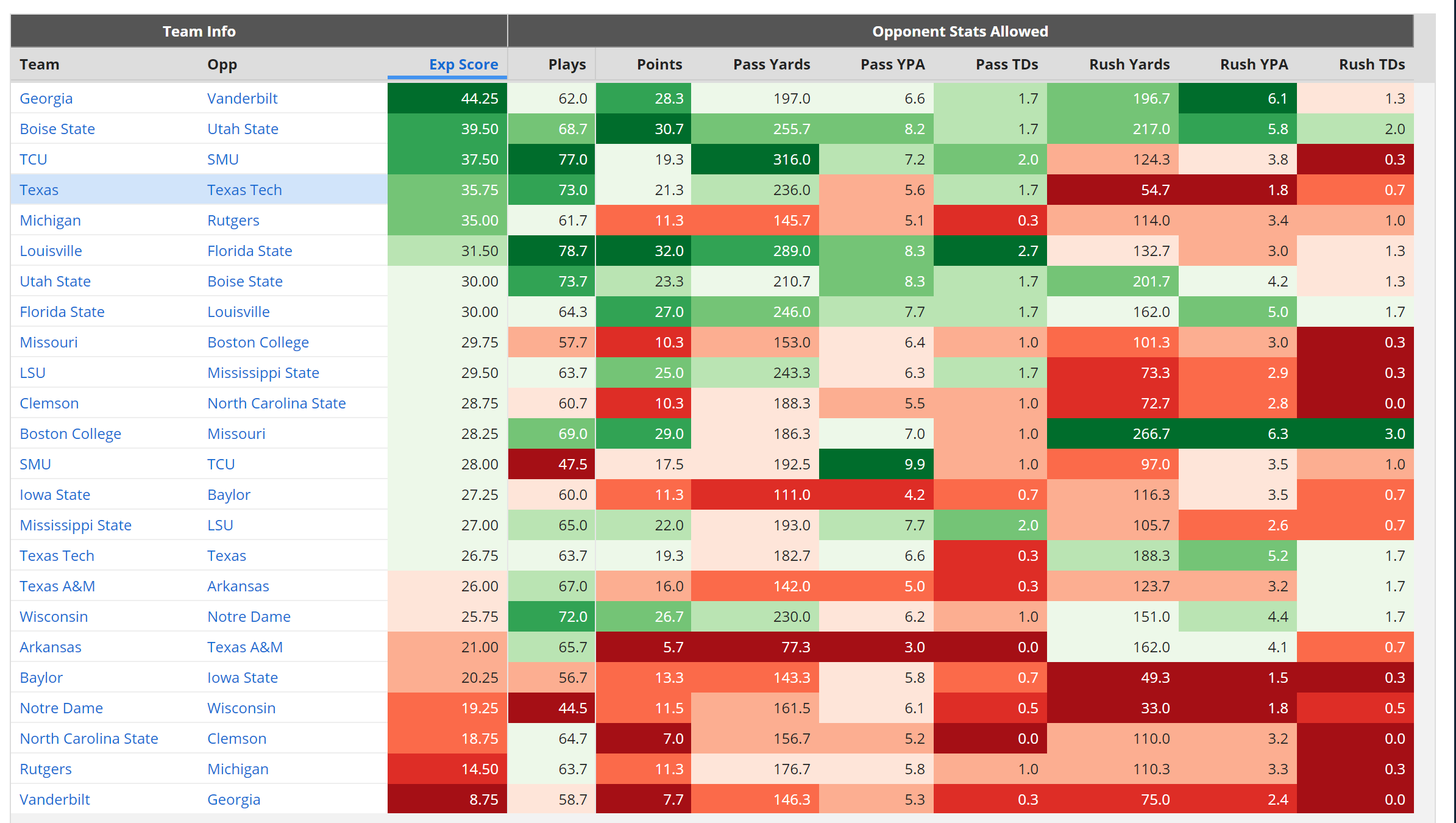Viewport: 1456px width, 823px height.
Task: Select Louisville's 2.7 Pass TDs cell
Action: tap(990, 251)
